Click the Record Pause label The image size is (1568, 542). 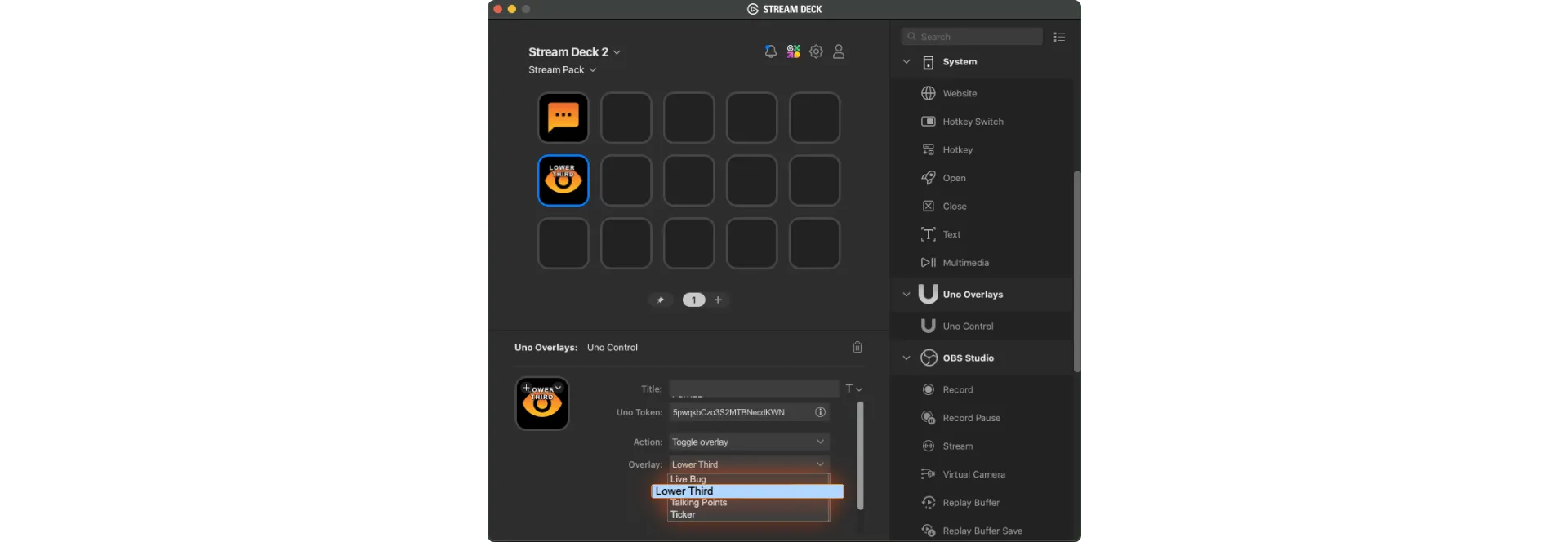971,418
